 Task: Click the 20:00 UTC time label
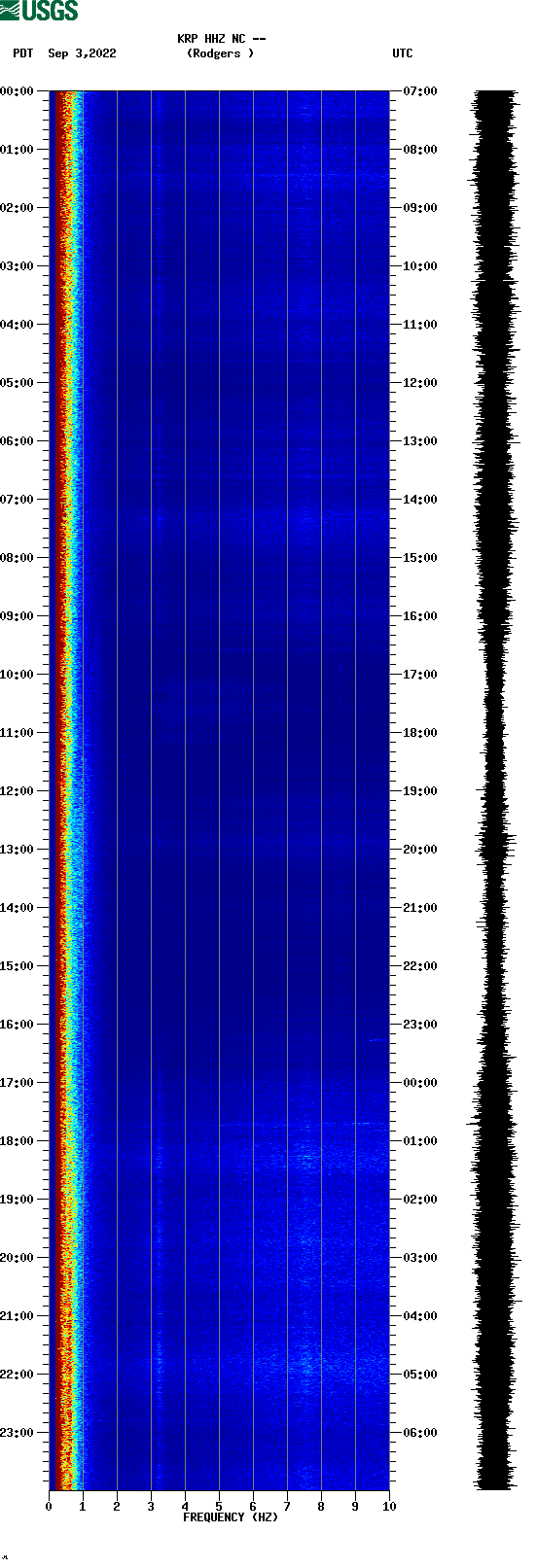[420, 850]
